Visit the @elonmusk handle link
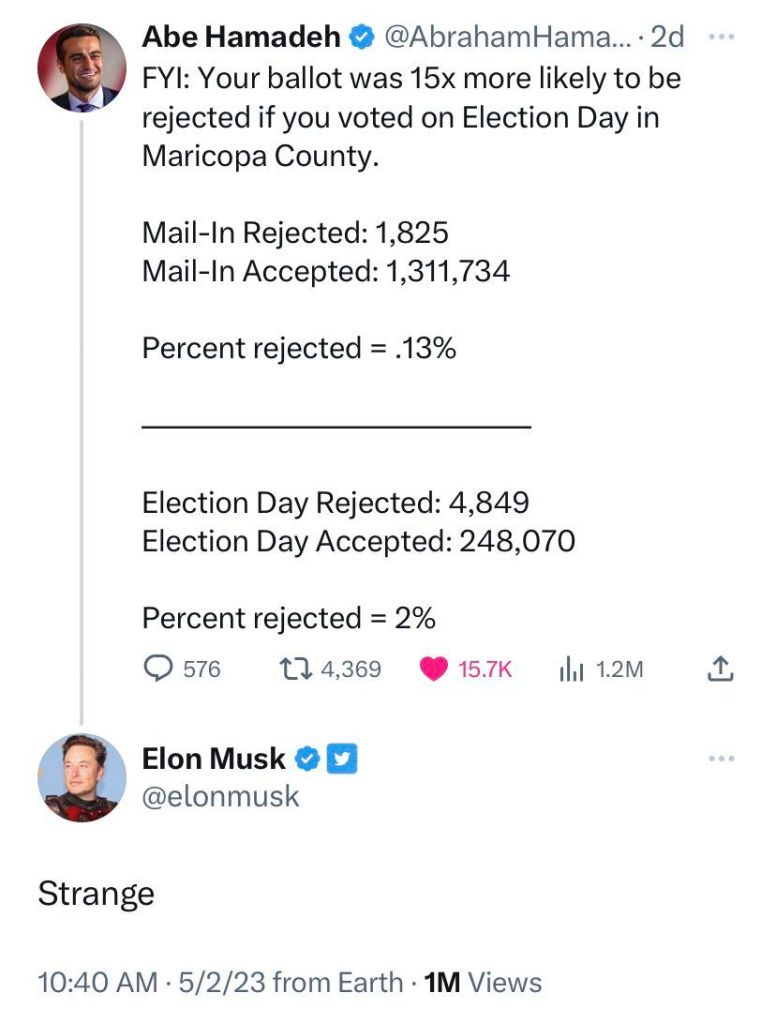Image resolution: width=776 pixels, height=1023 pixels. point(220,796)
